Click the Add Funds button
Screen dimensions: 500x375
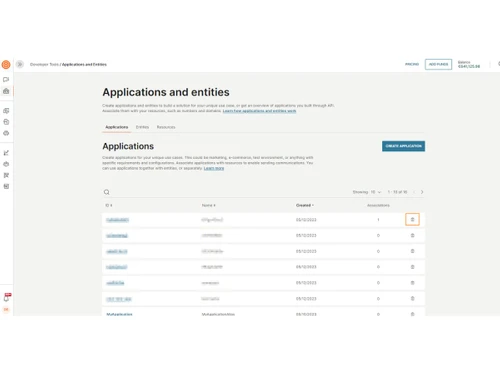tap(438, 64)
